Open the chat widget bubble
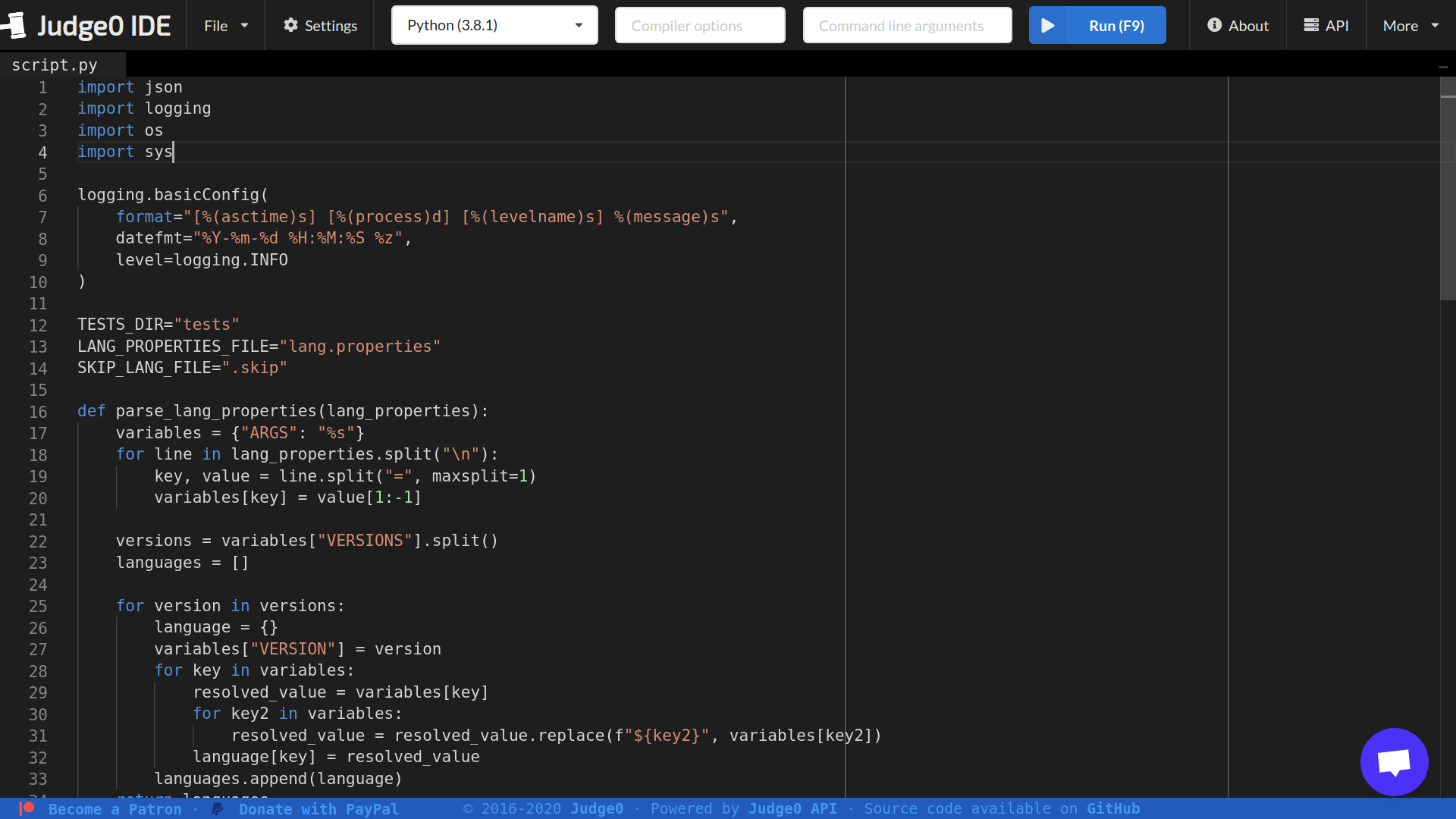 [x=1394, y=762]
